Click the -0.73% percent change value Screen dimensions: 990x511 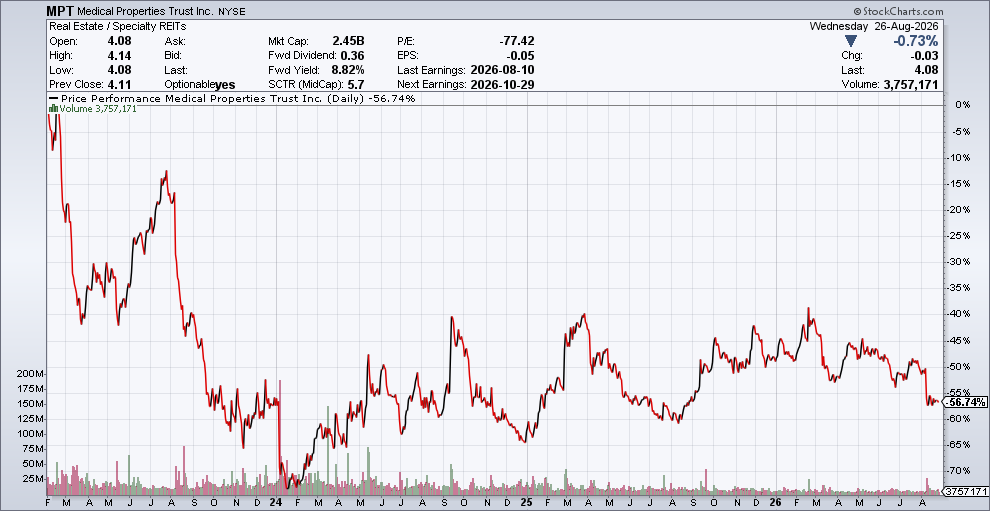tap(915, 41)
